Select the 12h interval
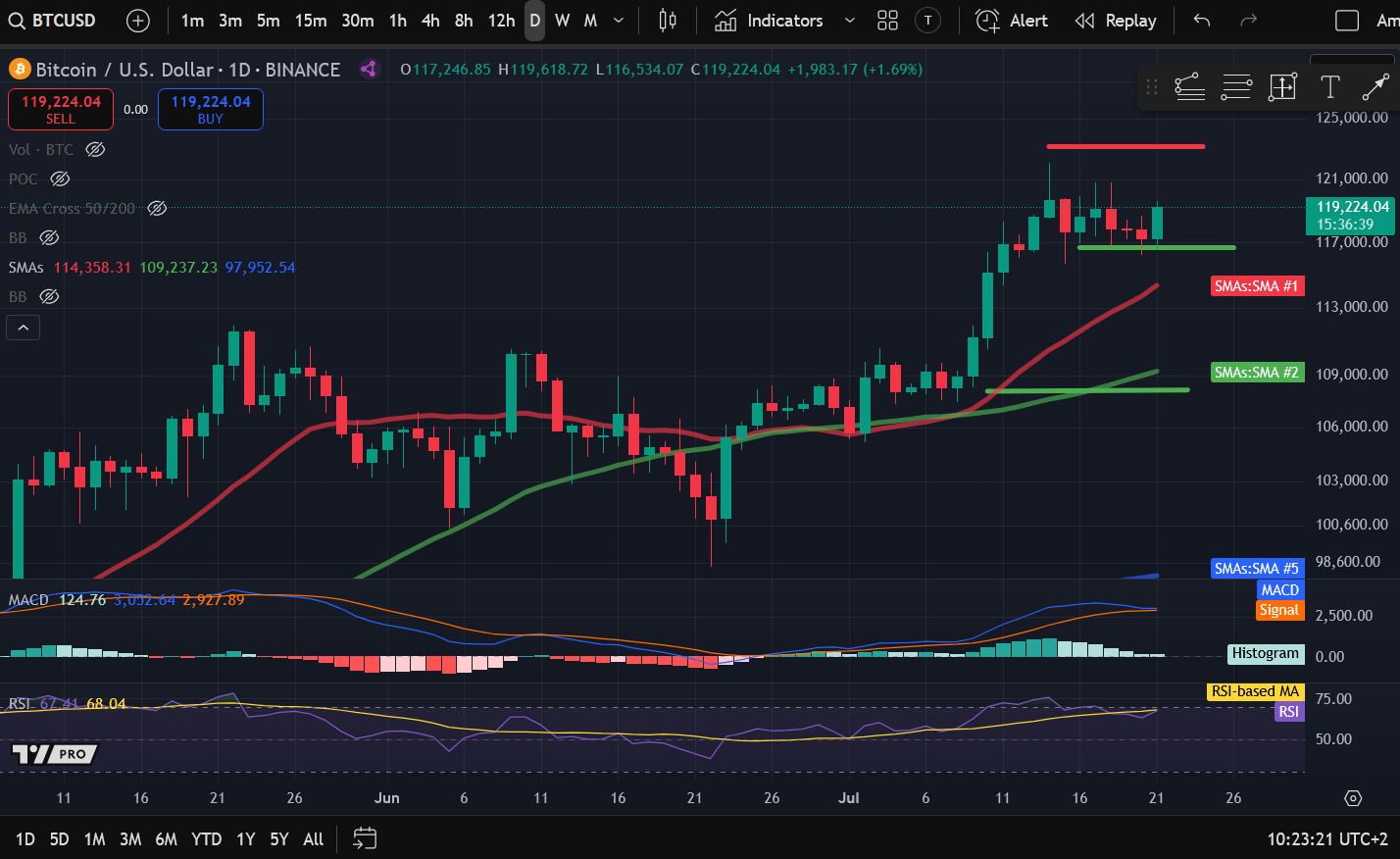This screenshot has width=1400, height=859. [x=501, y=21]
